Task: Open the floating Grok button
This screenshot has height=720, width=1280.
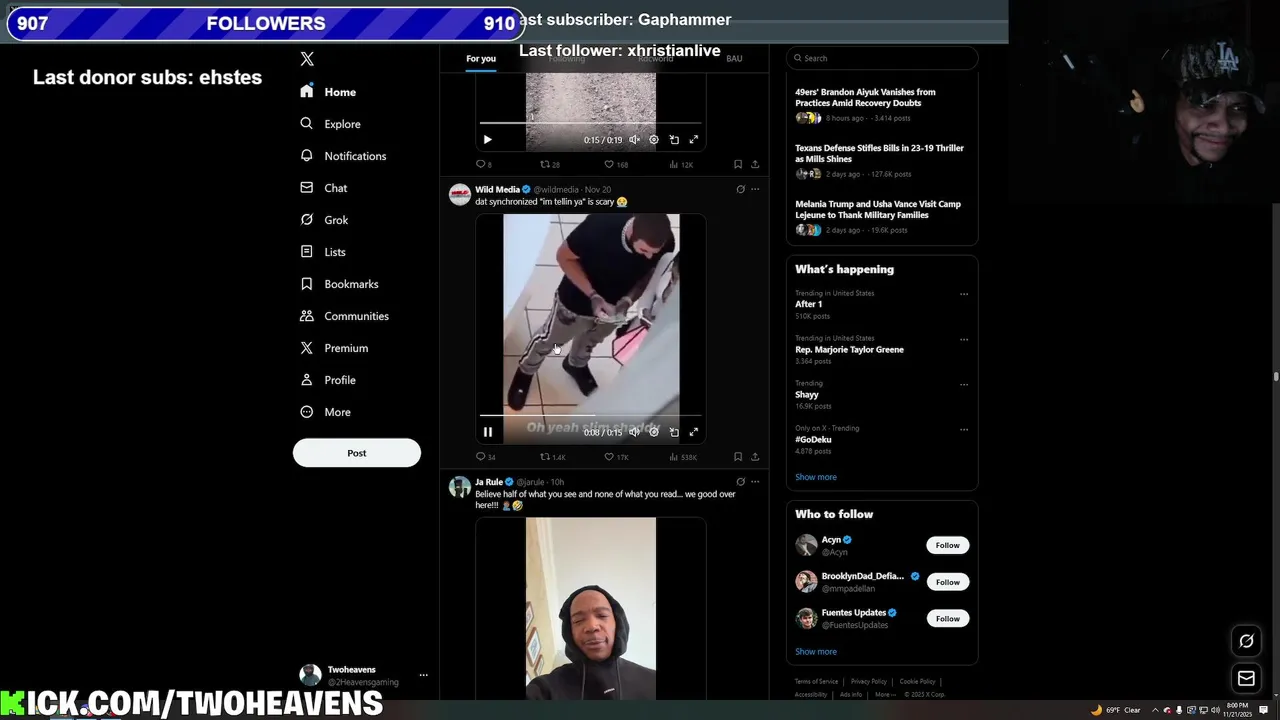Action: point(1246,641)
